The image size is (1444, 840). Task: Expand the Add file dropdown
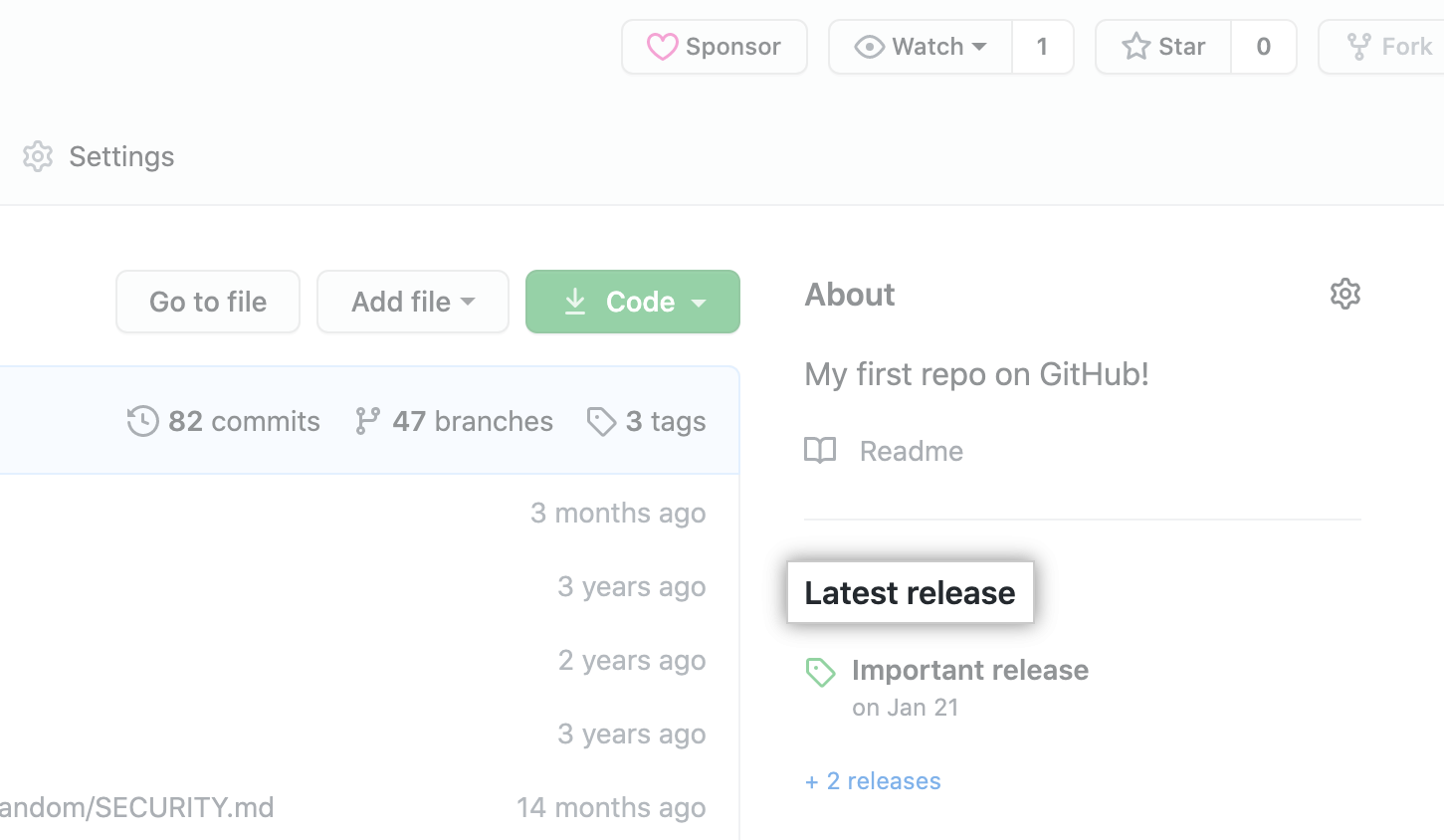coord(412,302)
